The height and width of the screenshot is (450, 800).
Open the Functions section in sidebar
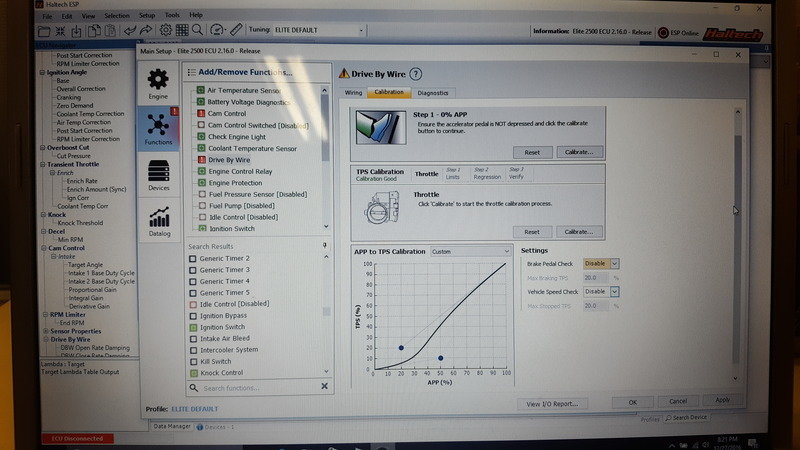pyautogui.click(x=158, y=129)
